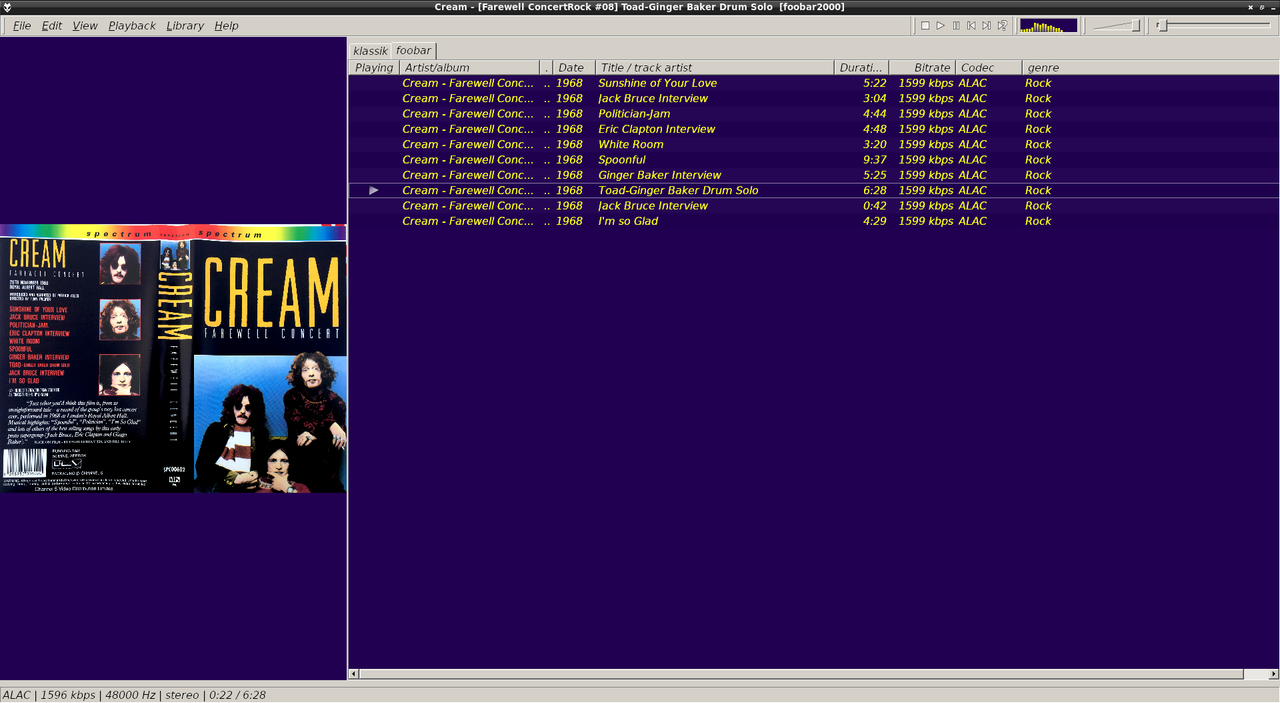The width and height of the screenshot is (1280, 703).
Task: Skip to the next track
Action: [986, 25]
